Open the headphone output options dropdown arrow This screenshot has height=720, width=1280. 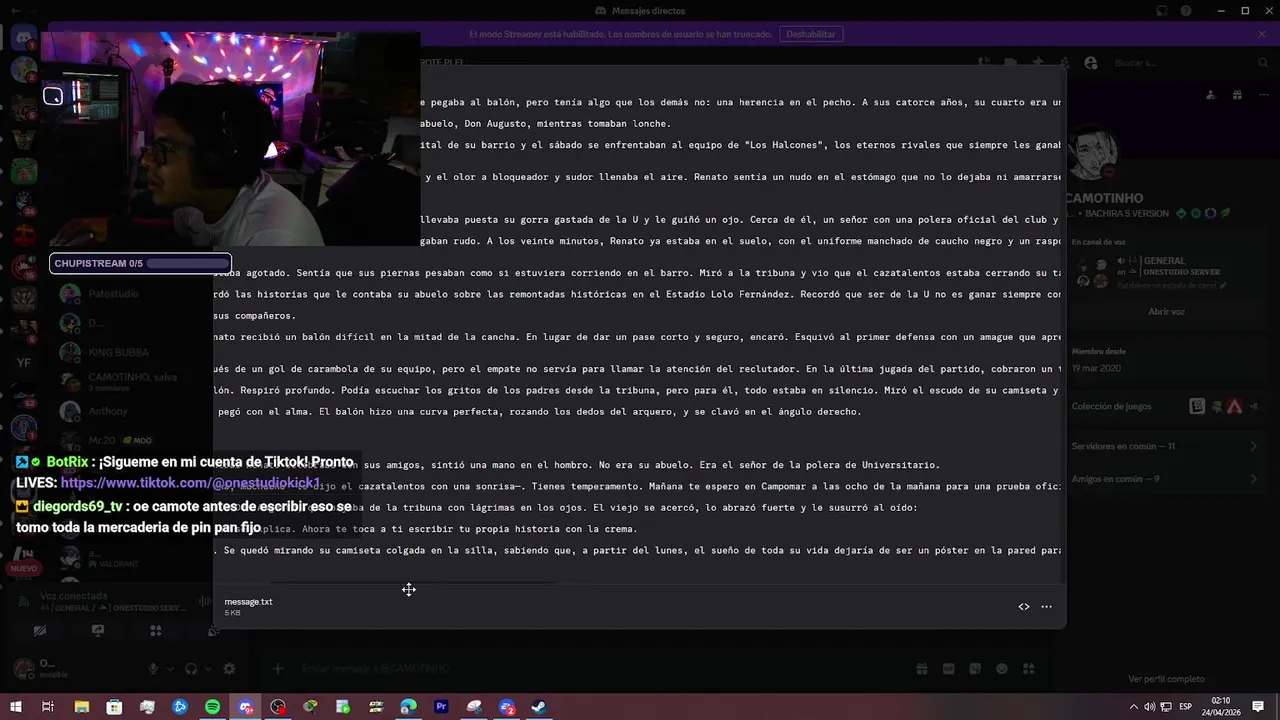click(207, 669)
